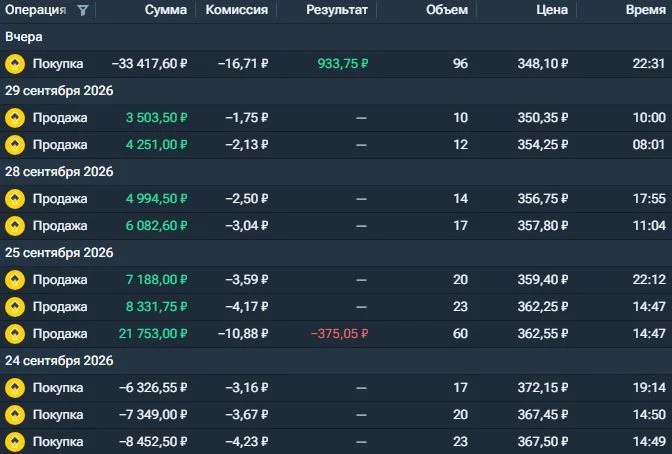This screenshot has width=672, height=454.
Task: Click the asset icon of the 3 503,50 ₽ sale
Action: pos(15,118)
